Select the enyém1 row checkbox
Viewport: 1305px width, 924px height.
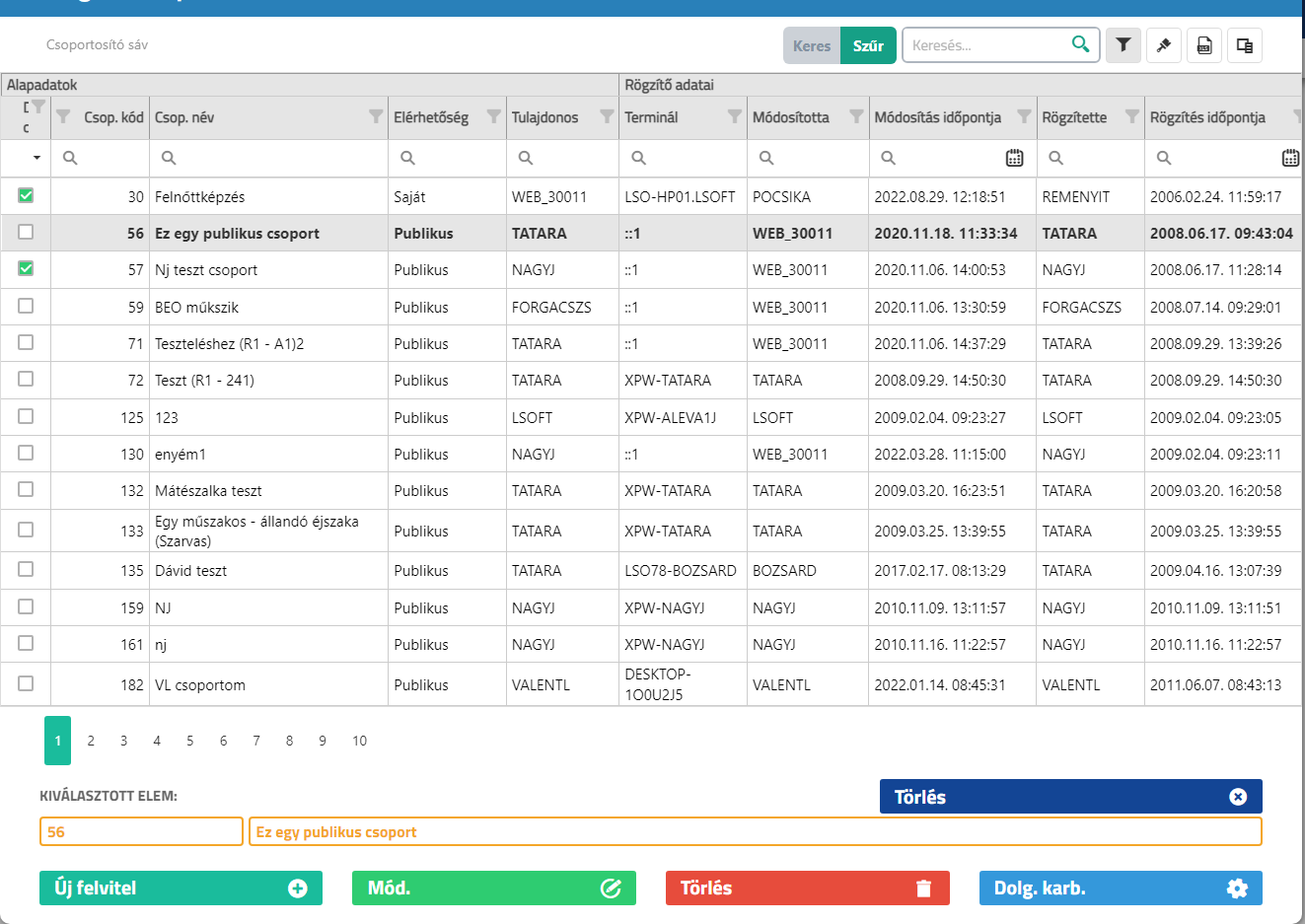point(26,453)
